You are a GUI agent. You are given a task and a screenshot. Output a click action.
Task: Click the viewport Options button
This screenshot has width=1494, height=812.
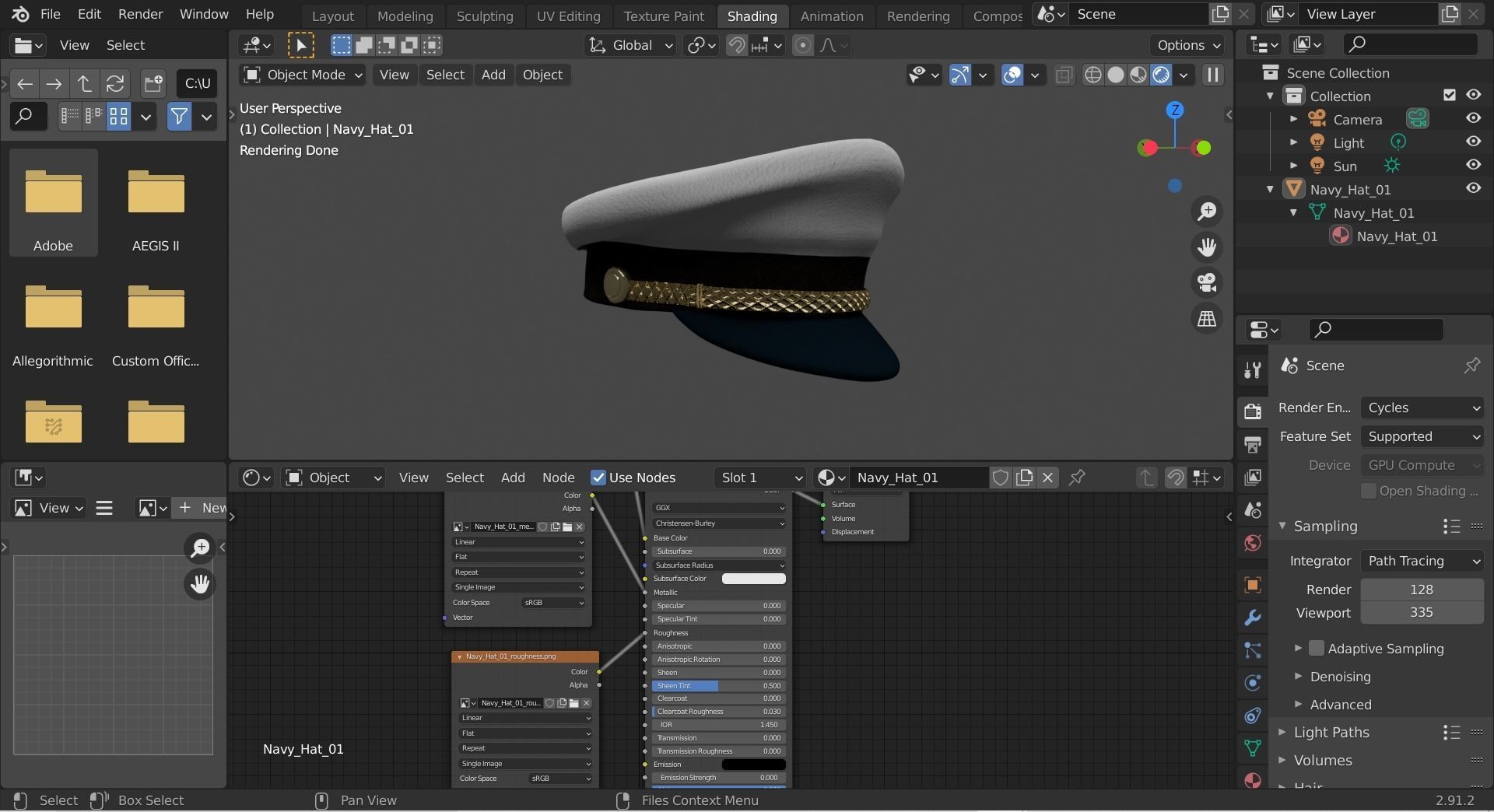pyautogui.click(x=1187, y=45)
